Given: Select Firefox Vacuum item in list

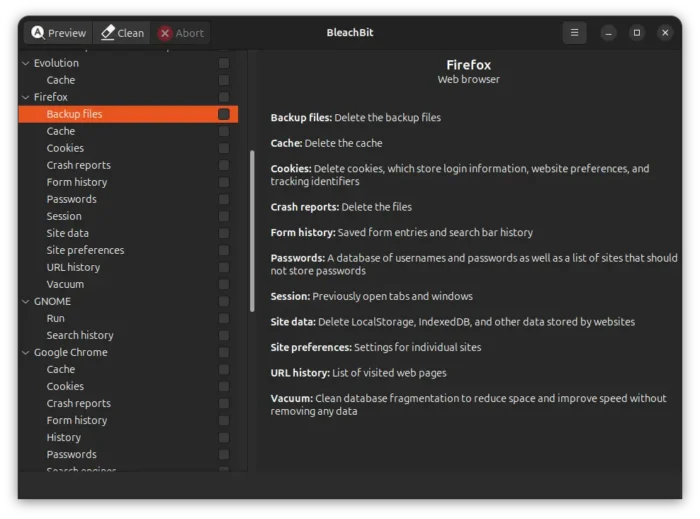Looking at the screenshot, I should pyautogui.click(x=65, y=284).
